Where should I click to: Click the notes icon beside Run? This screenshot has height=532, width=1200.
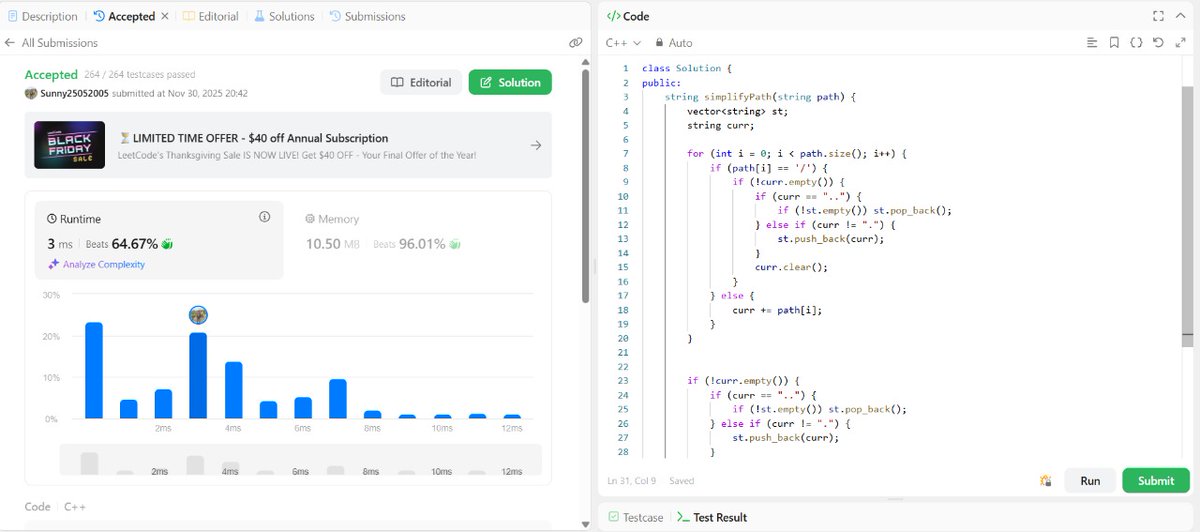1045,480
